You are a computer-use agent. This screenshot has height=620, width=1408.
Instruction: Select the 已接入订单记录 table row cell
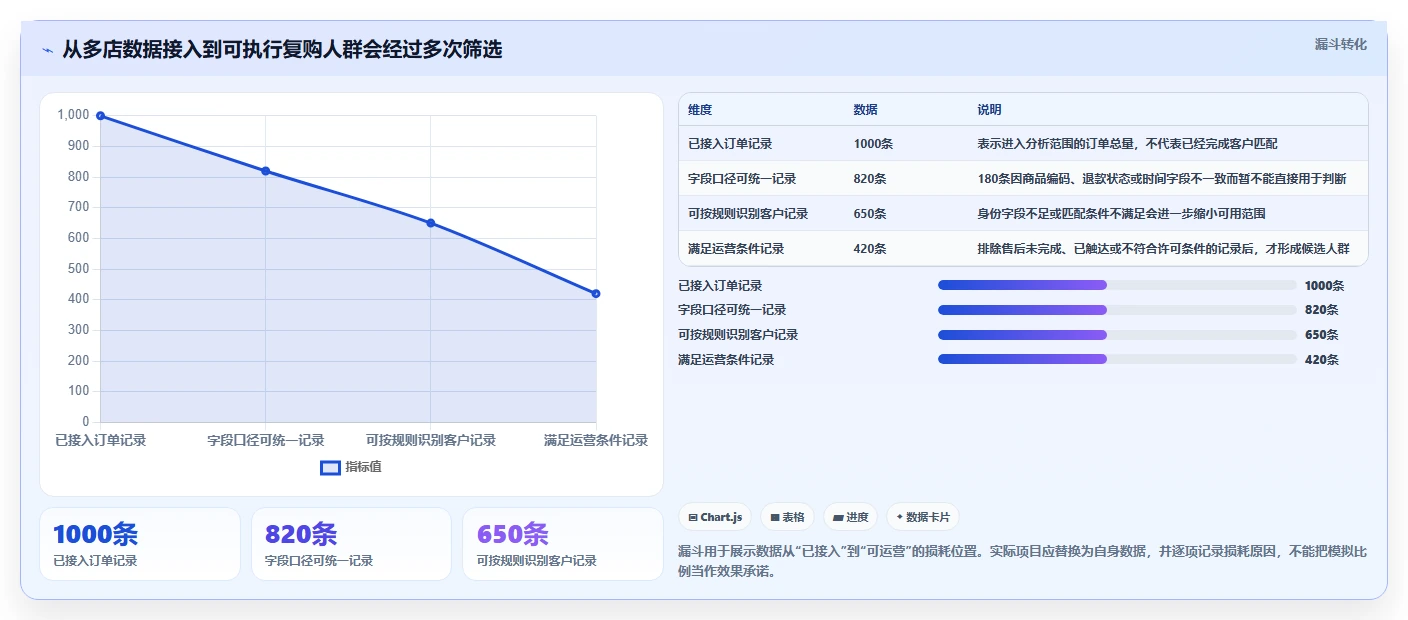(x=730, y=144)
